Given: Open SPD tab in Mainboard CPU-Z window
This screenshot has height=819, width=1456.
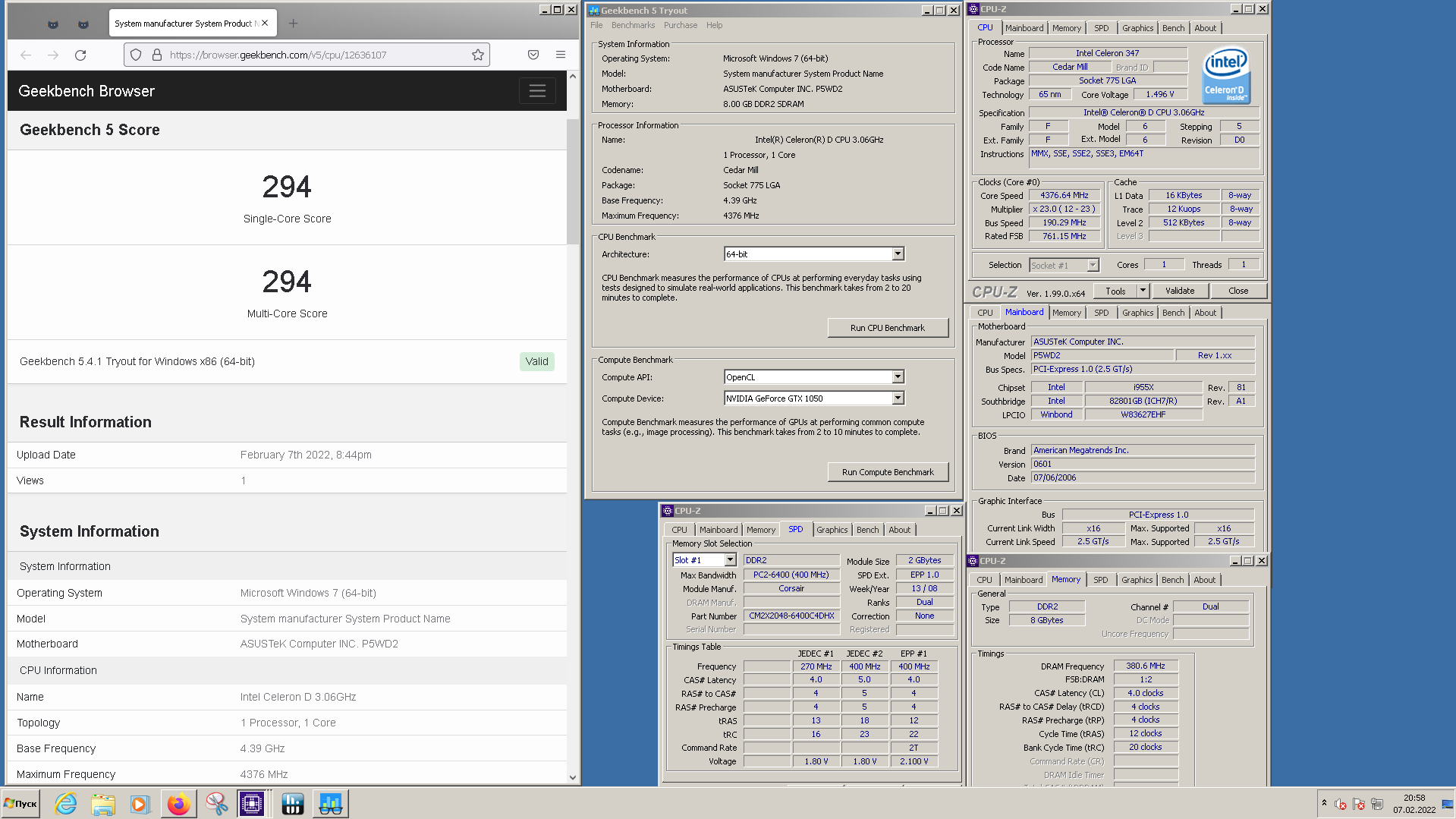Looking at the screenshot, I should click(x=1101, y=313).
